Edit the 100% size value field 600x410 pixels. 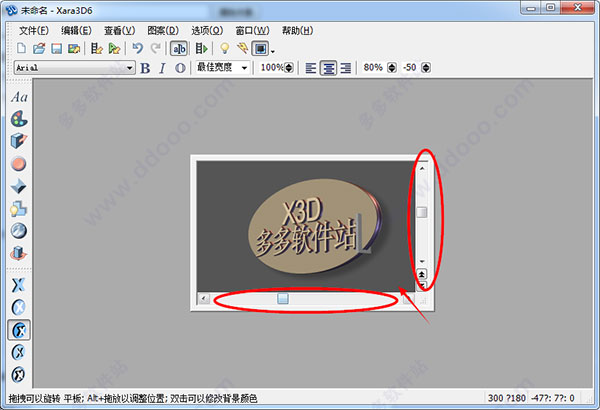[272, 68]
